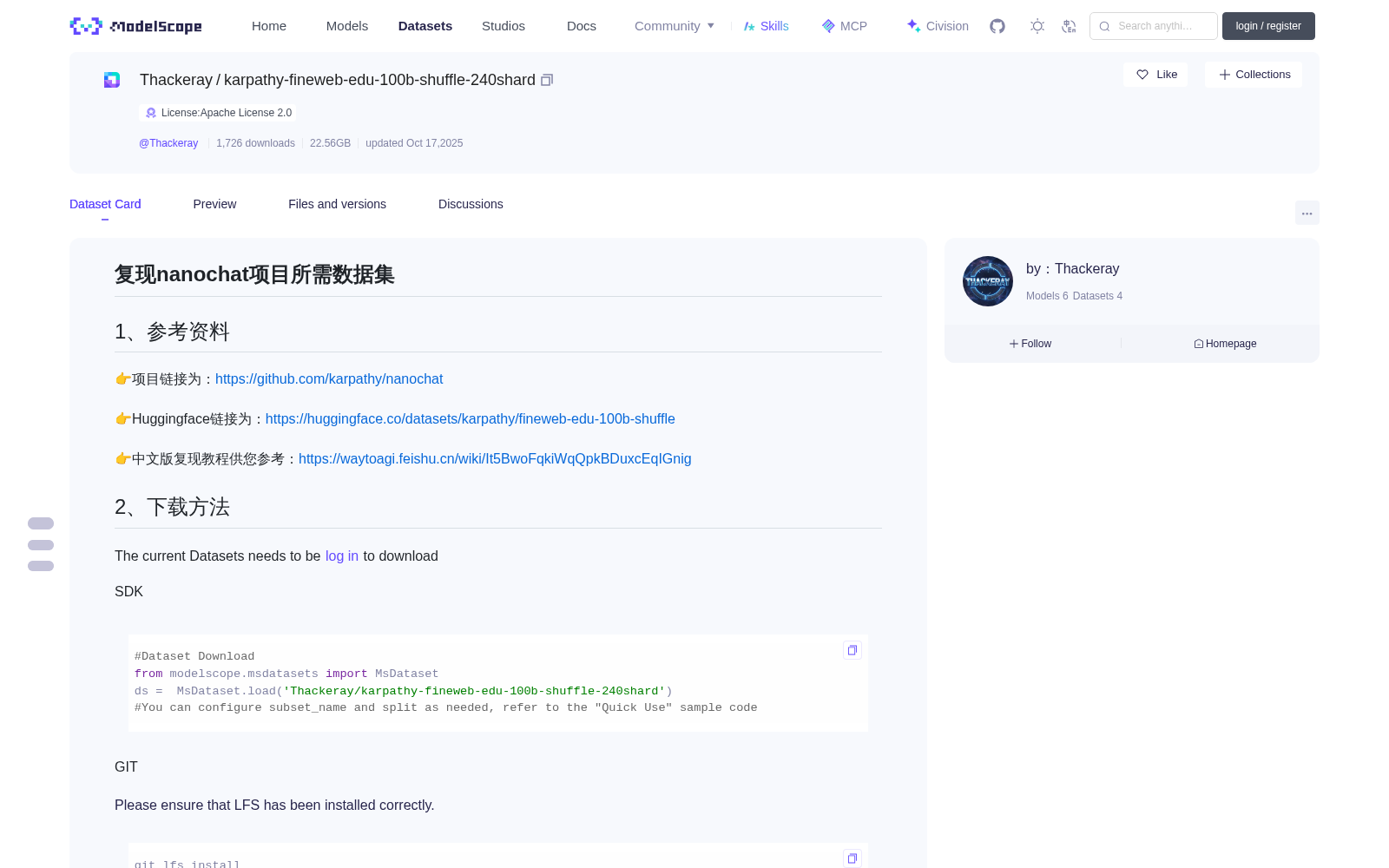Click the 'GIT' label text
Viewport: 1389px width, 868px height.
click(126, 767)
